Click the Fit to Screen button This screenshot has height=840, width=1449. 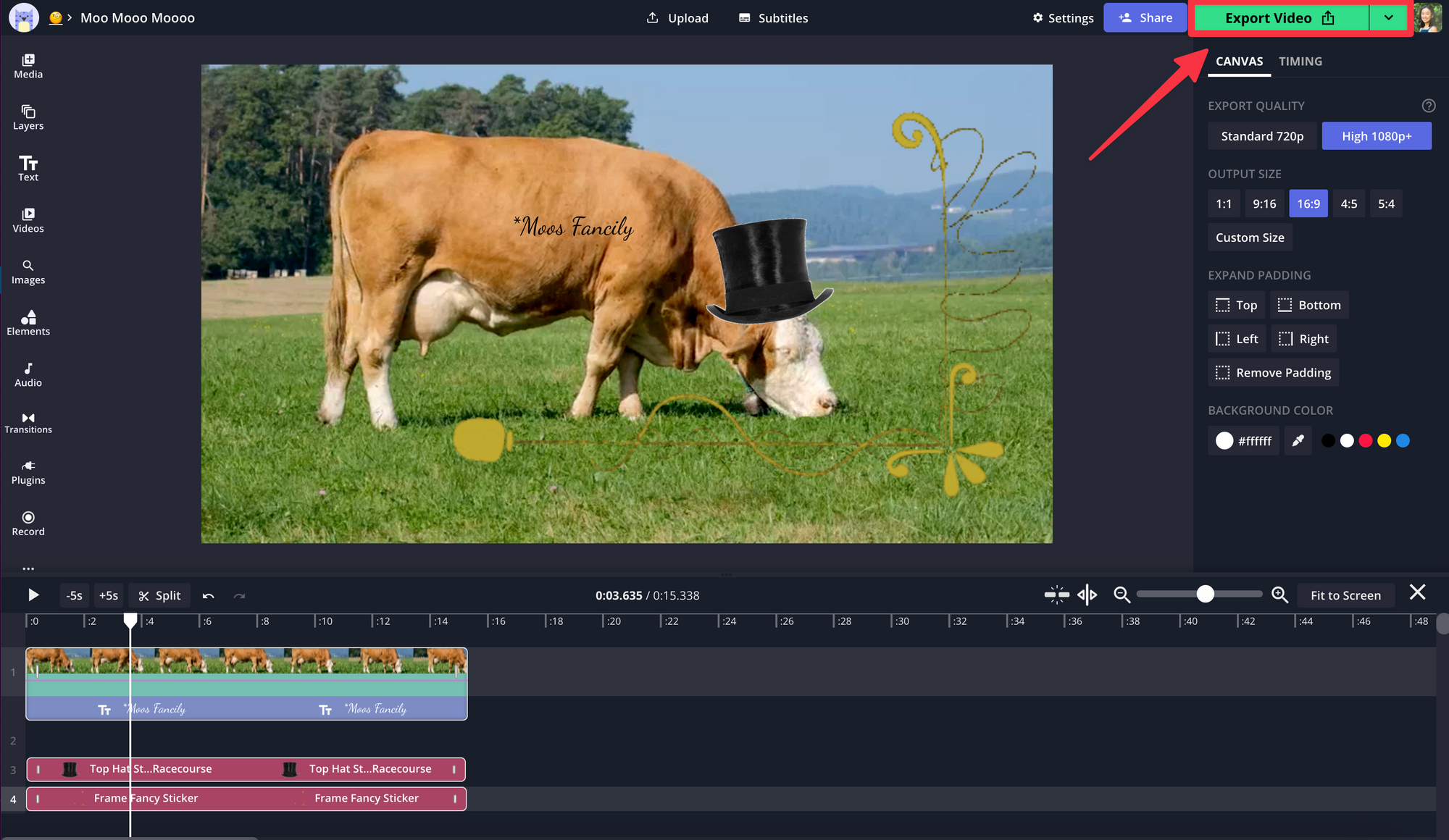pos(1345,595)
